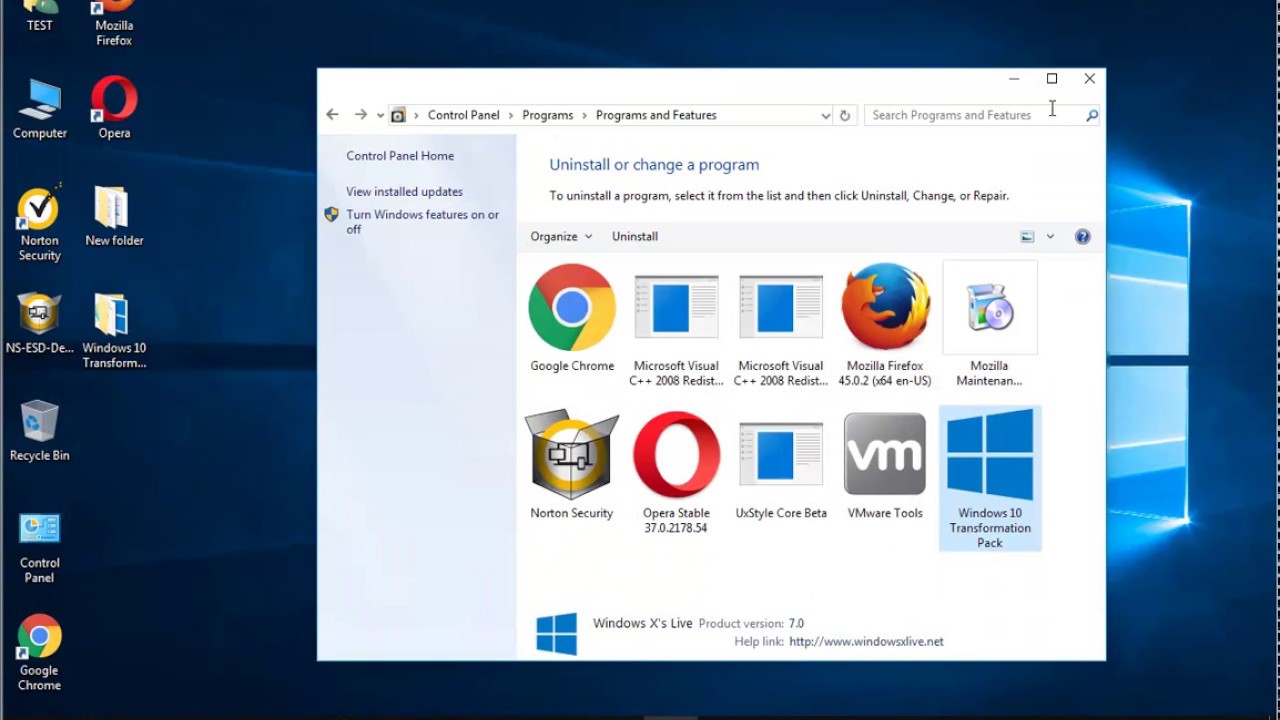Click the Control Panel icon in address bar
The image size is (1280, 720).
(x=398, y=115)
